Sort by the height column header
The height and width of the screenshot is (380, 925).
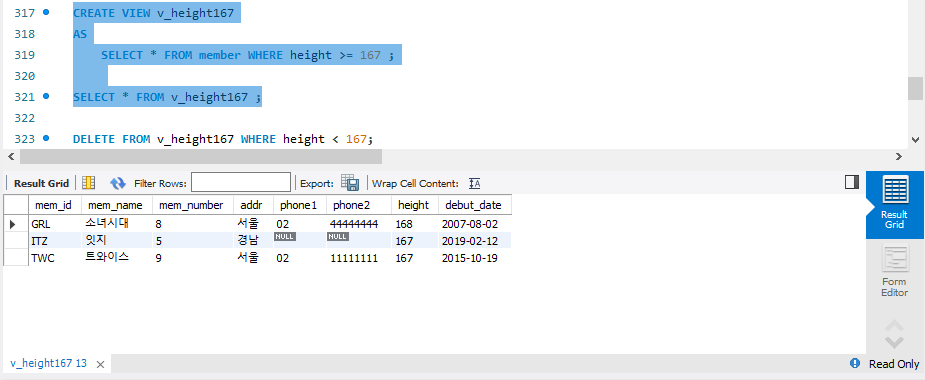tap(414, 205)
